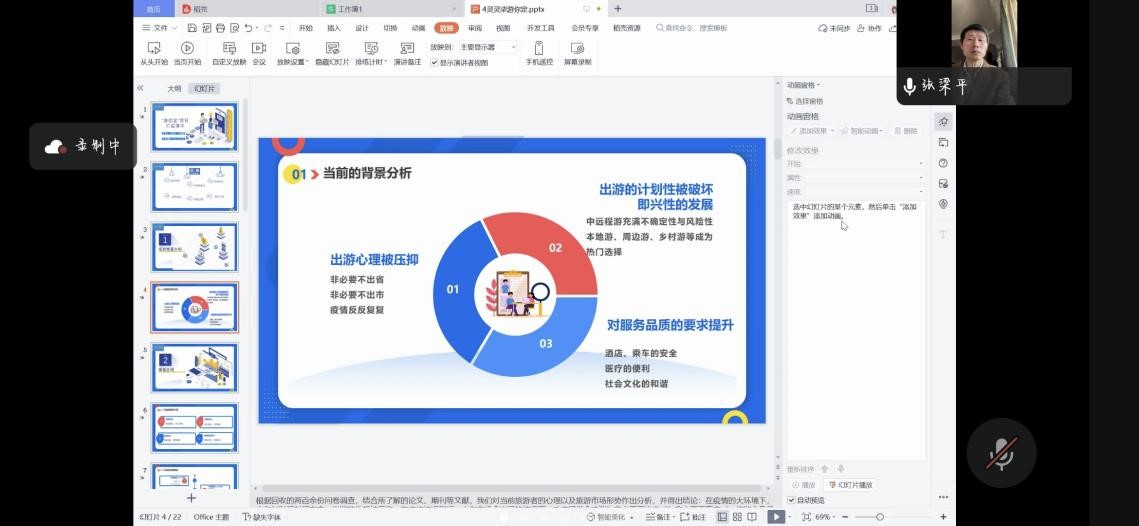Click 从头开始 to start slideshow from beginning
The height and width of the screenshot is (526, 1139).
(x=154, y=53)
